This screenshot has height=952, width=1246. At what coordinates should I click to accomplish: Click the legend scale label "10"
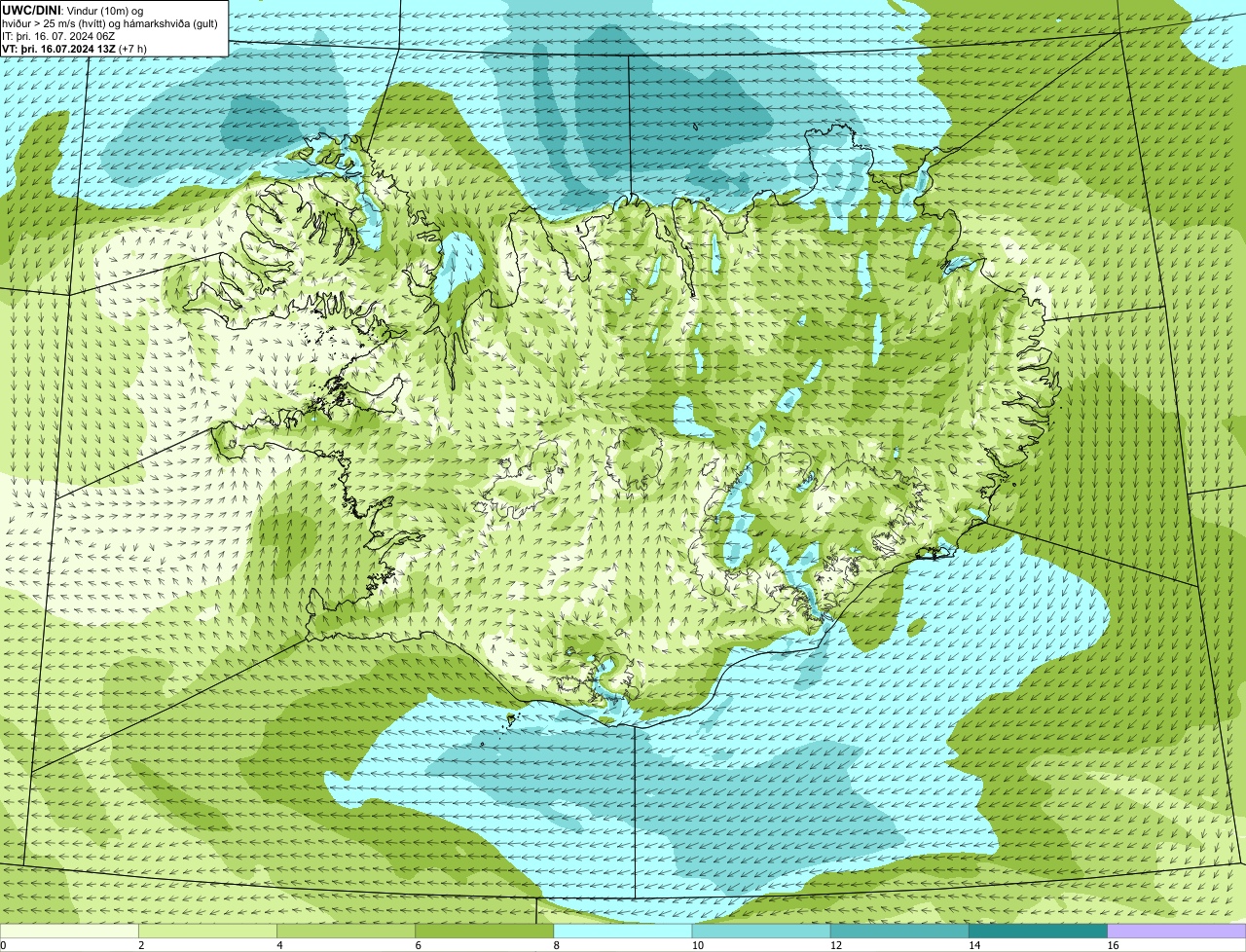(697, 945)
